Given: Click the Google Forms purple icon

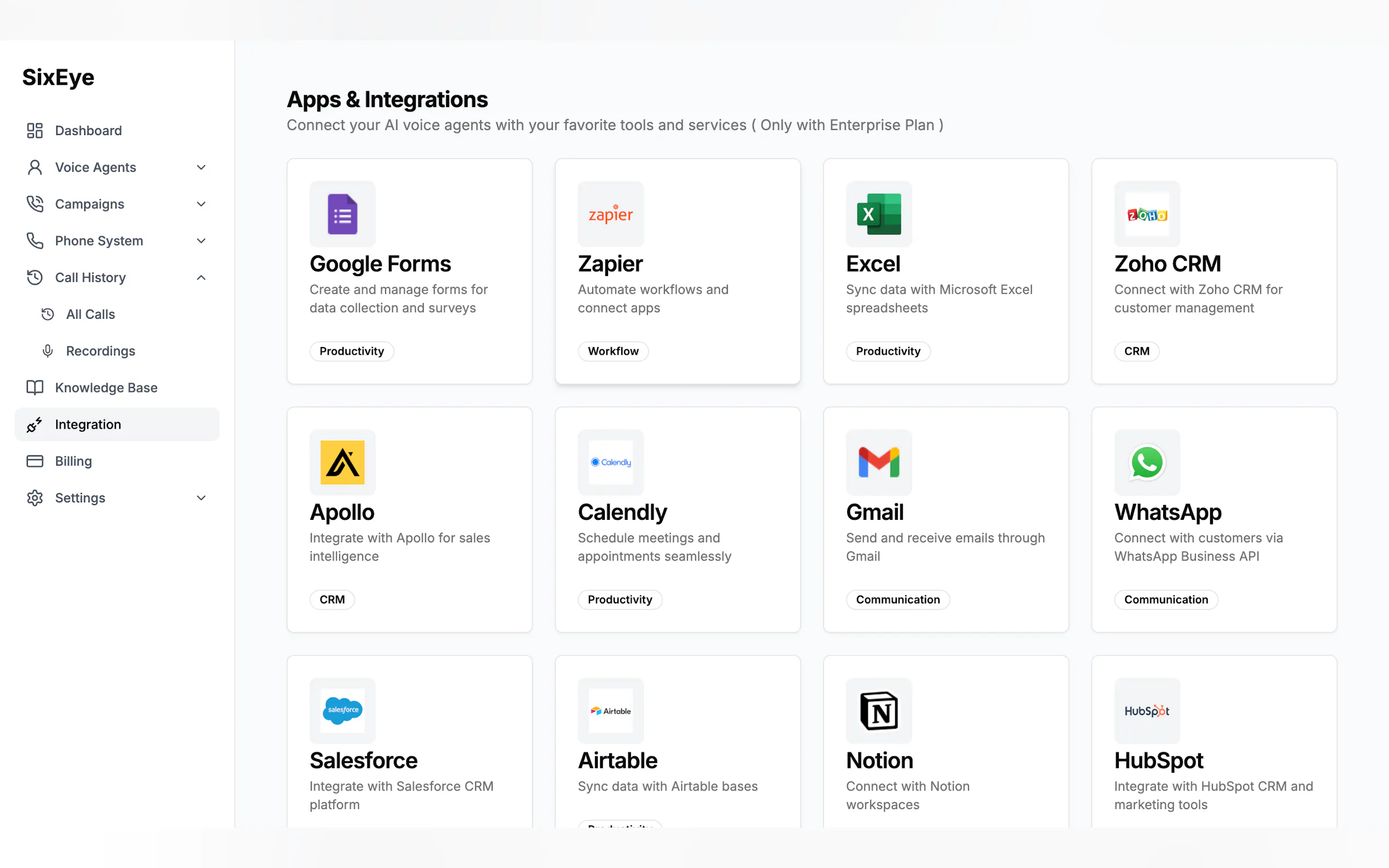Looking at the screenshot, I should pyautogui.click(x=342, y=214).
